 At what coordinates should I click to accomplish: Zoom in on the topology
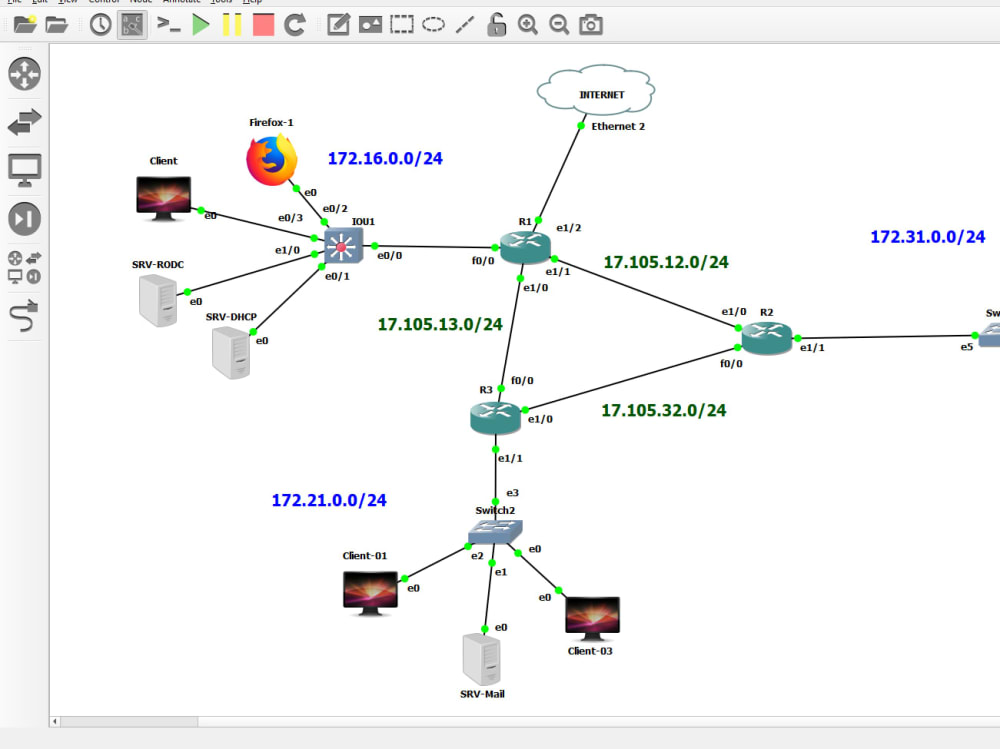point(528,24)
